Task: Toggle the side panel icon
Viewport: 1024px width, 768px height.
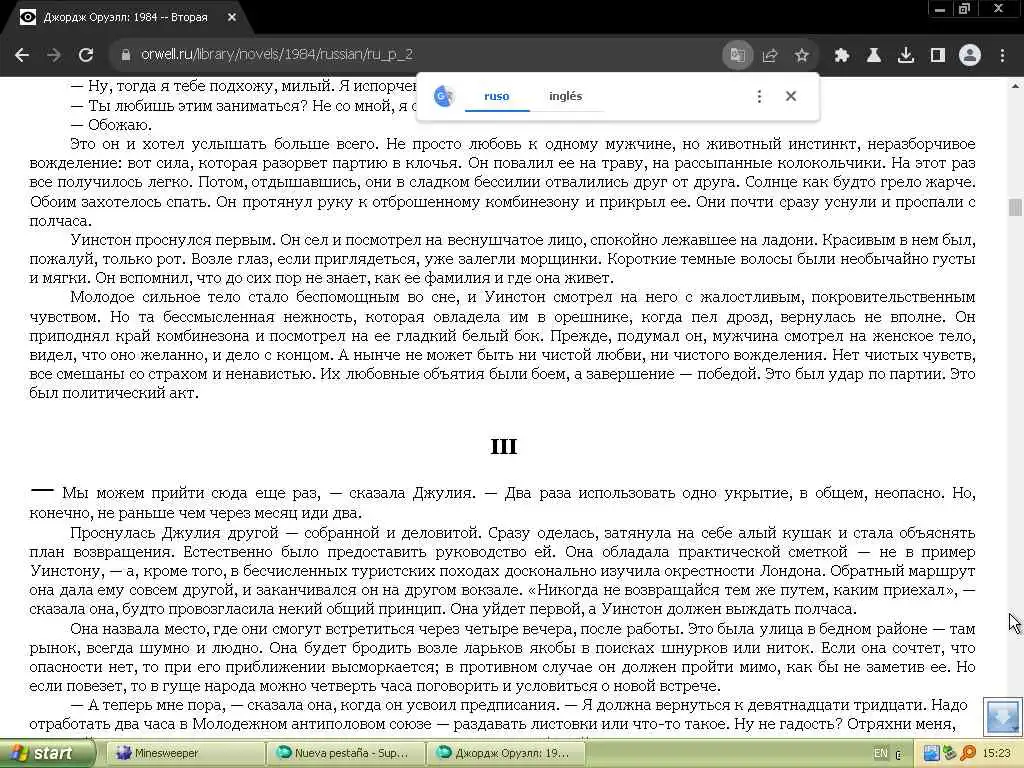Action: [938, 56]
